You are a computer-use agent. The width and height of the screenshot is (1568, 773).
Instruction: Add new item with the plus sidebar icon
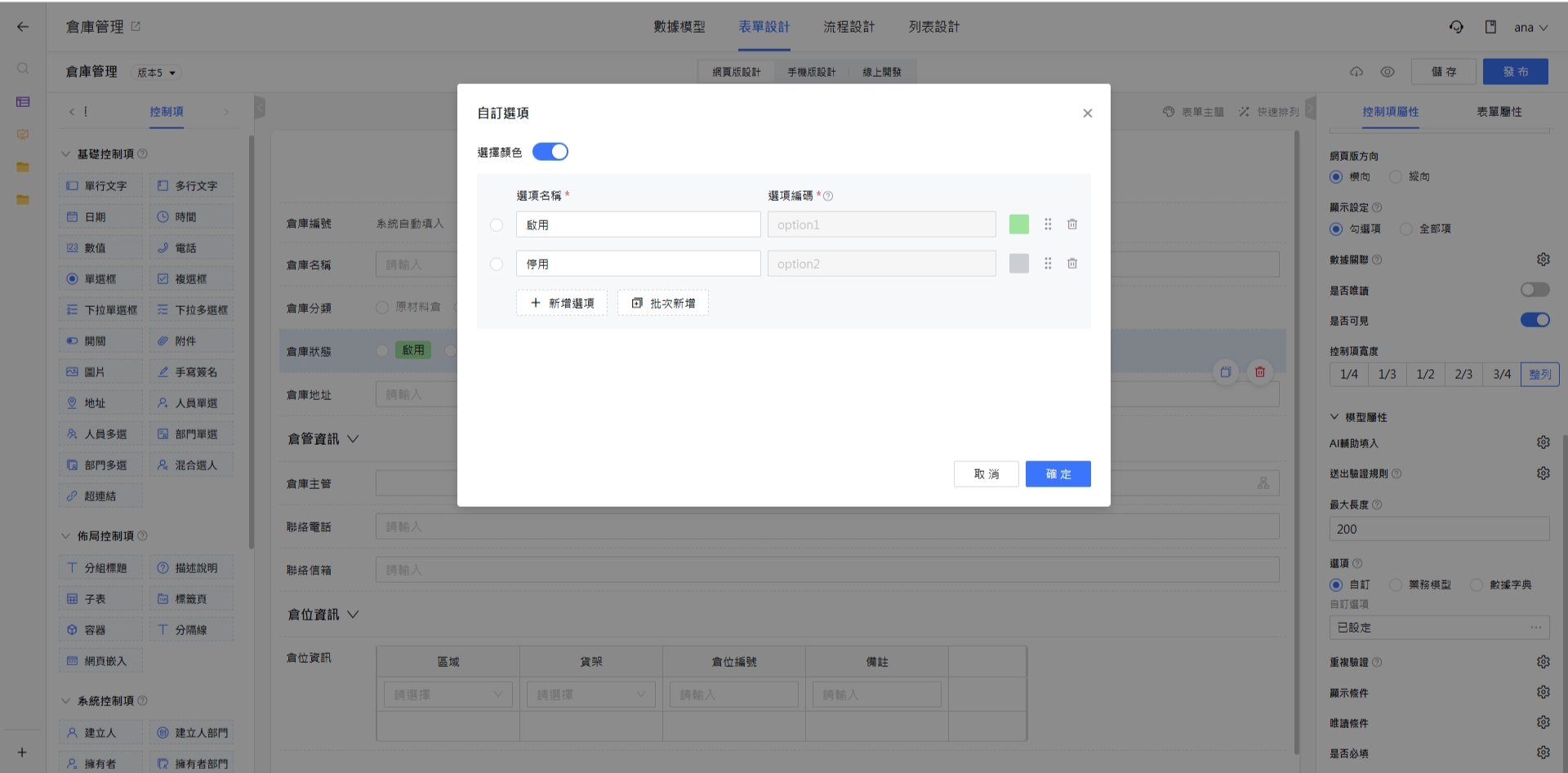point(22,752)
